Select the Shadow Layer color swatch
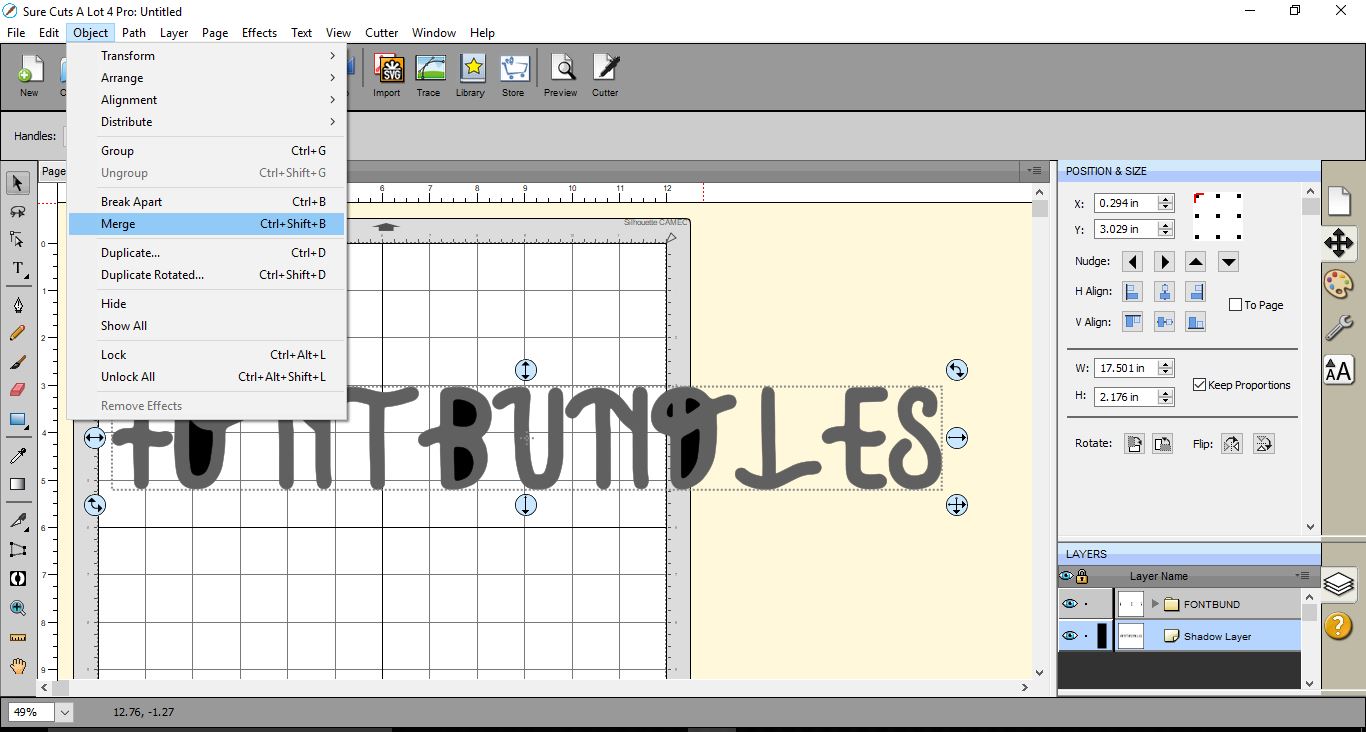1366x732 pixels. coord(1102,636)
